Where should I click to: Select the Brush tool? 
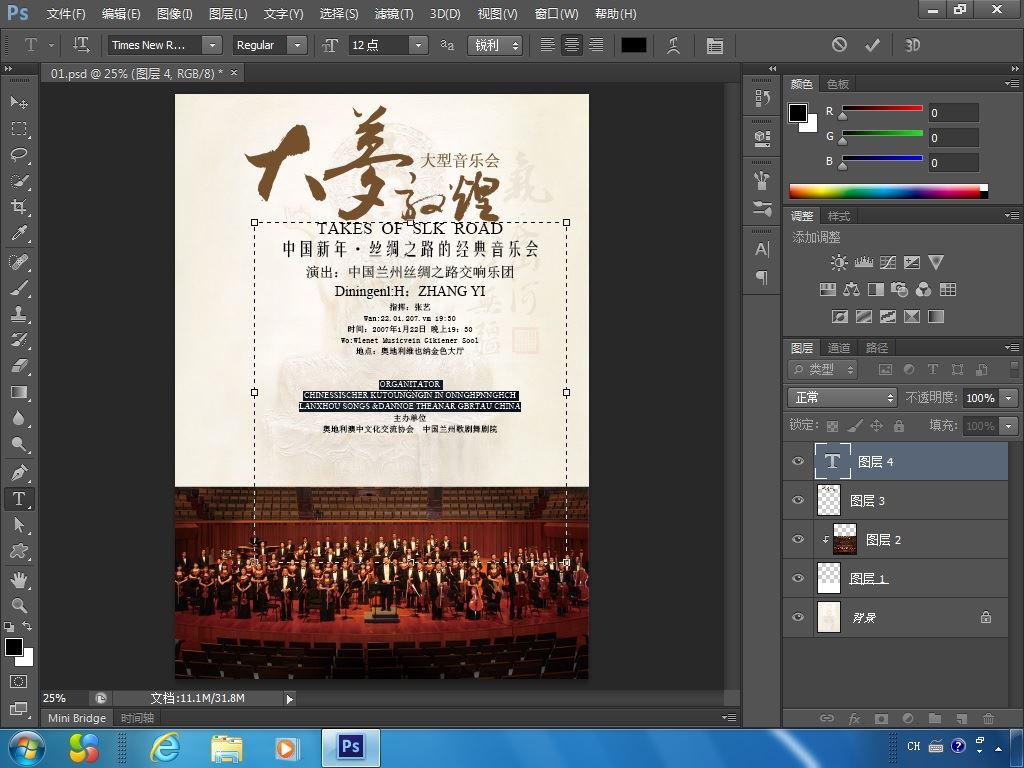[19, 288]
